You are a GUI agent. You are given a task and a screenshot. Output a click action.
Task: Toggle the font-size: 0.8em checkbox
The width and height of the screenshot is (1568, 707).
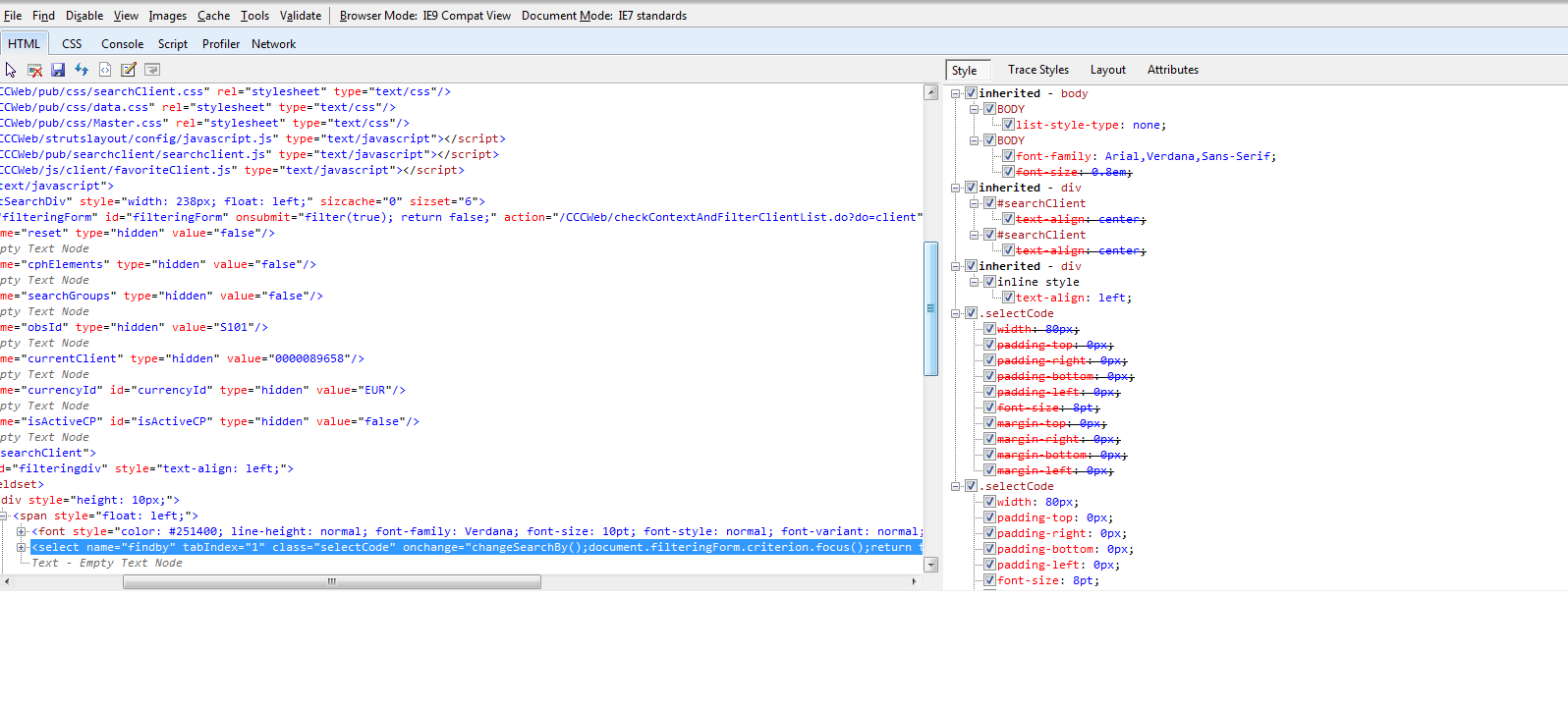click(1008, 172)
